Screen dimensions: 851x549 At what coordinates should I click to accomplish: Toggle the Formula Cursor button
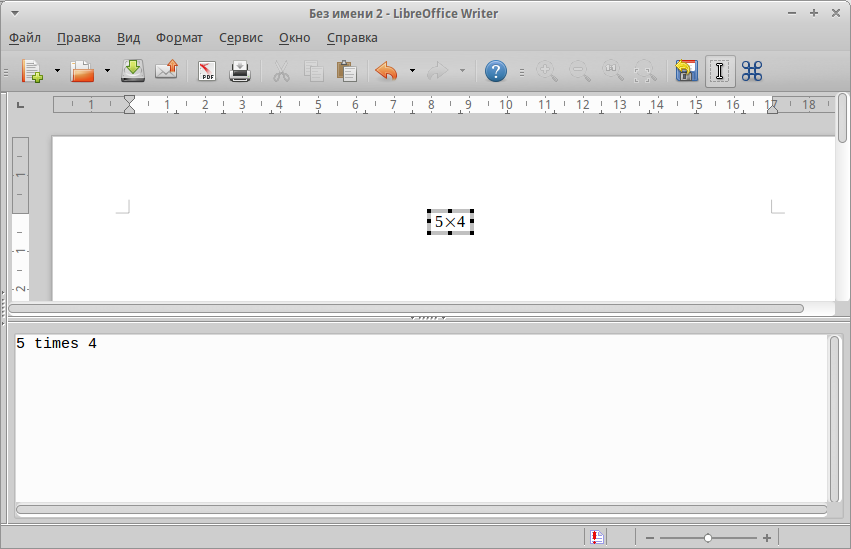coord(719,71)
